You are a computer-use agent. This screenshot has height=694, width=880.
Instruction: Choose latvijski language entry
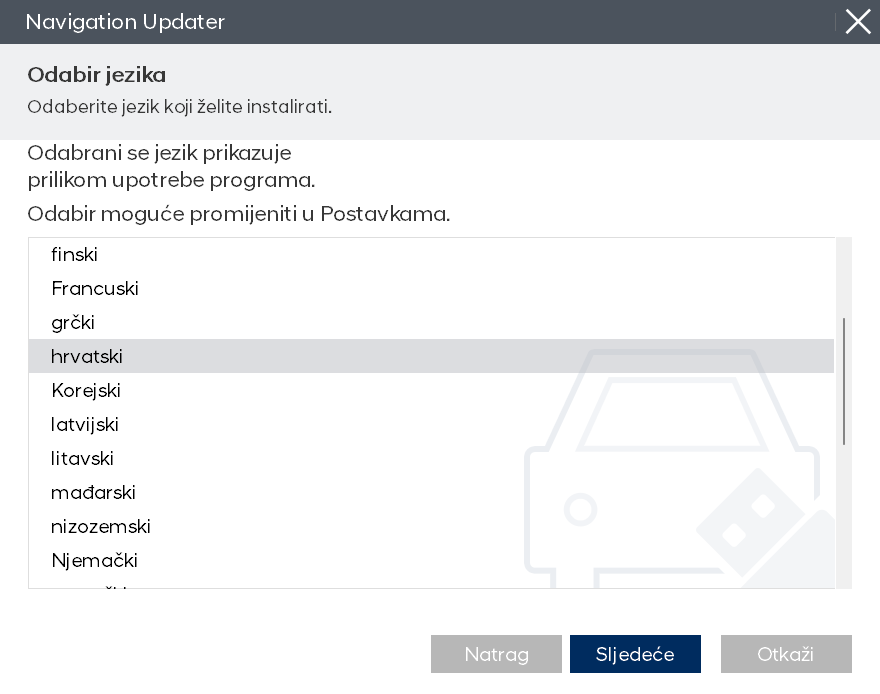click(85, 425)
